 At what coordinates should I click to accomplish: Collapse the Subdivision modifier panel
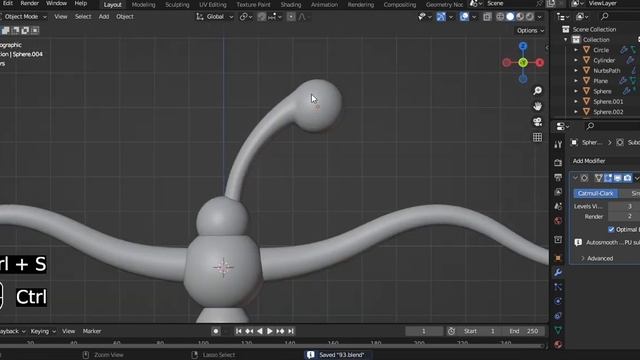[575, 178]
